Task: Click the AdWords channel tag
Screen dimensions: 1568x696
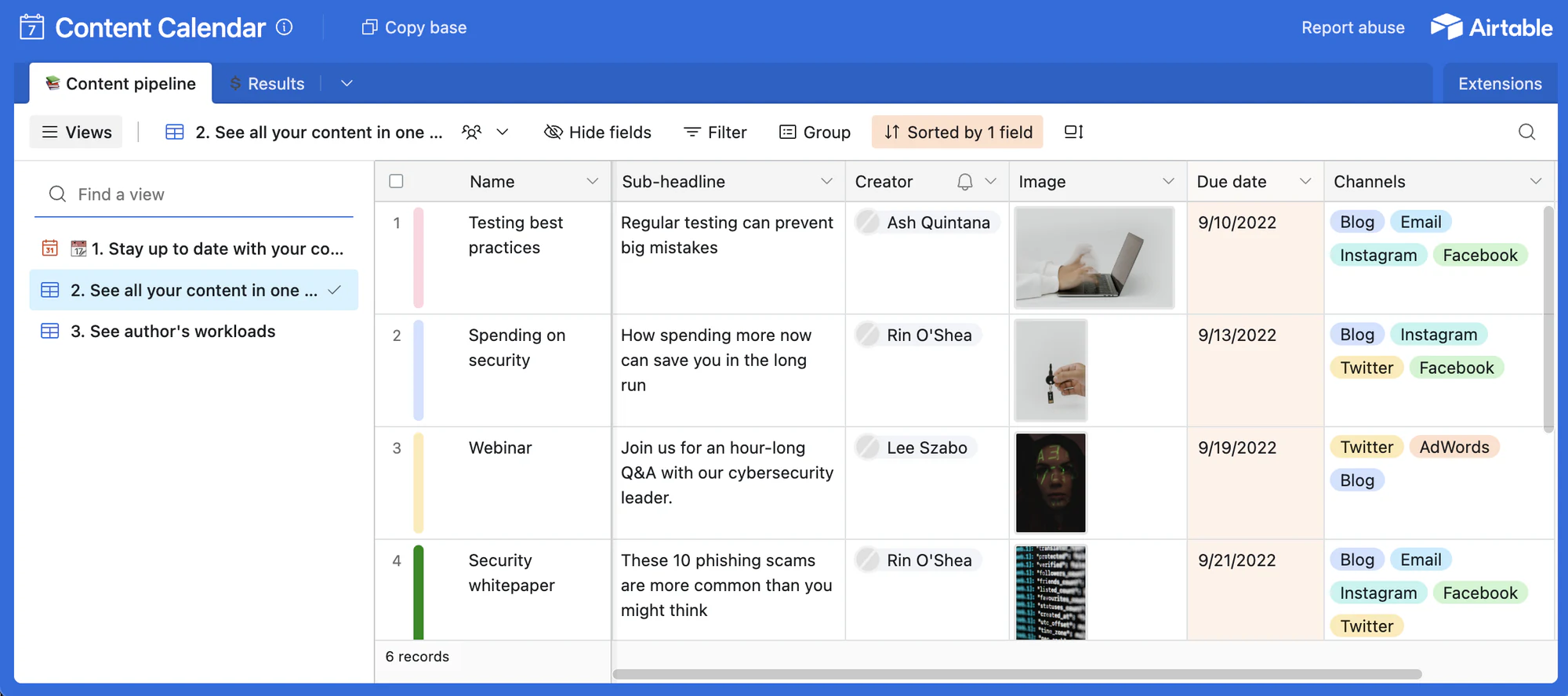Action: [x=1454, y=447]
